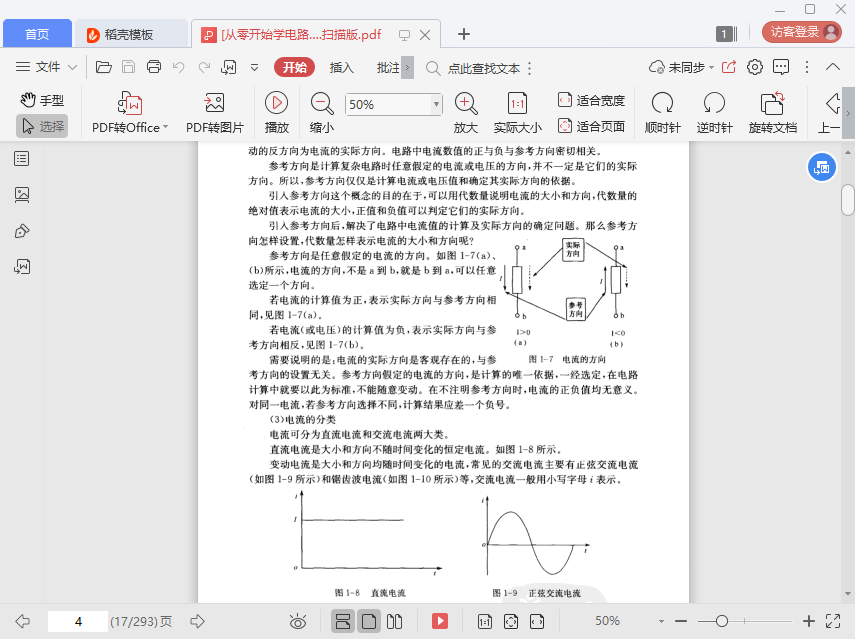Click the zoom slider handle
This screenshot has width=855, height=639.
(721, 621)
